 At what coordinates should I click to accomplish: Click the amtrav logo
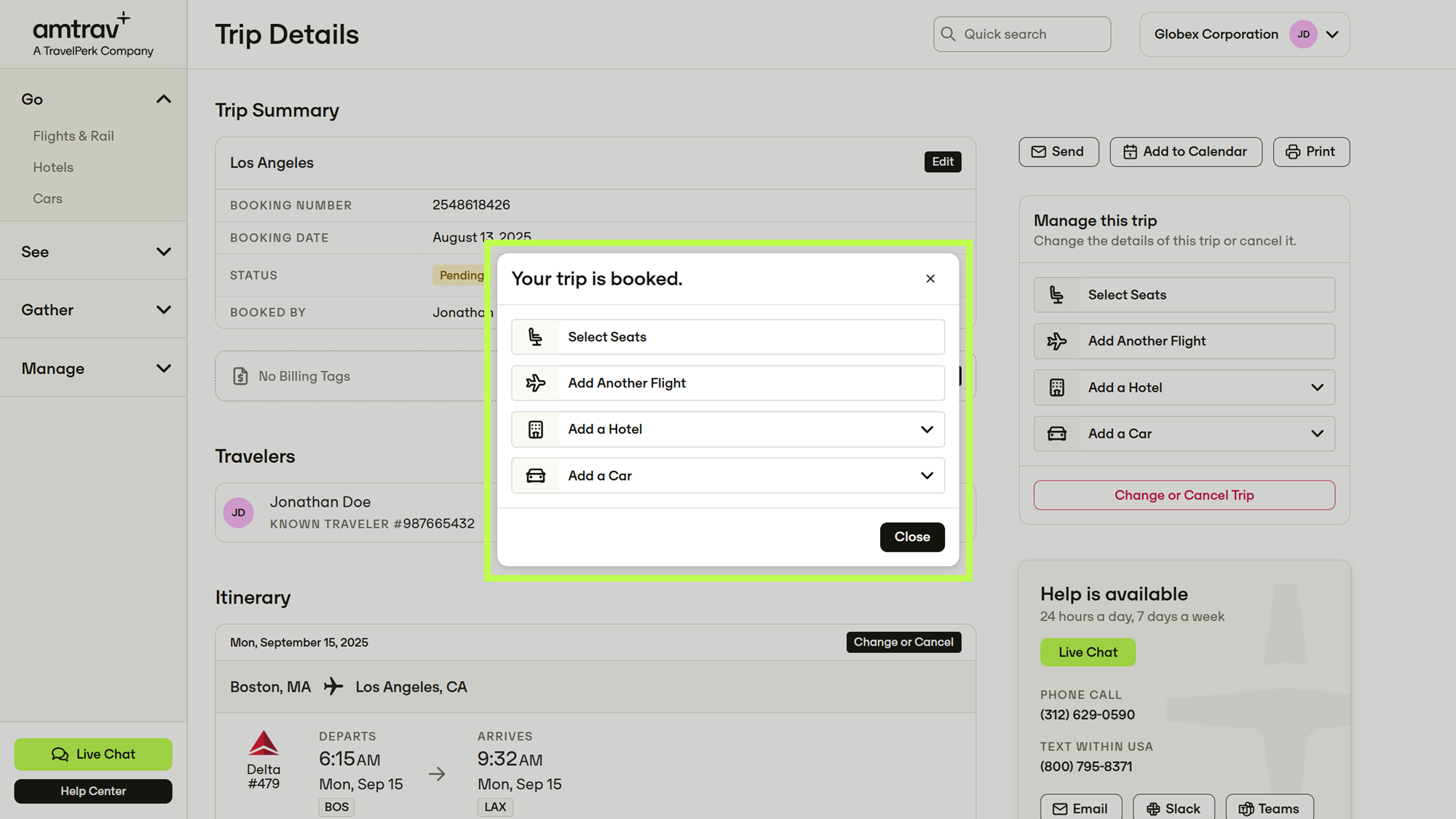pos(92,34)
